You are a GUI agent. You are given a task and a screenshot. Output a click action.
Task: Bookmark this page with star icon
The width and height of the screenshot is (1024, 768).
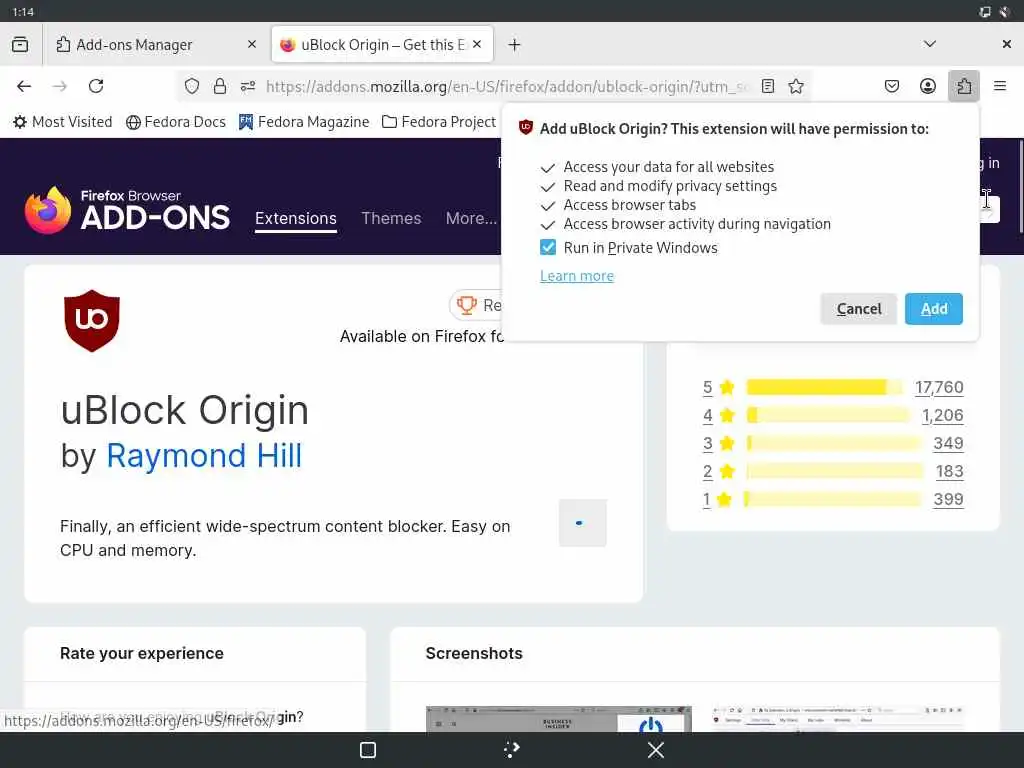pyautogui.click(x=795, y=86)
